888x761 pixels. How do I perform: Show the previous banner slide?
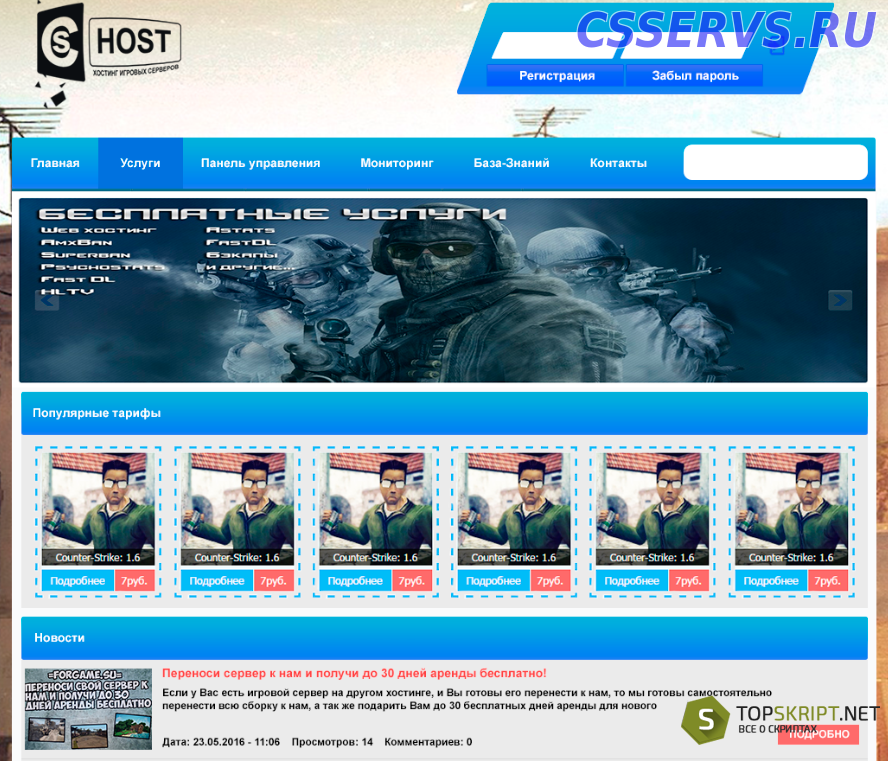47,300
